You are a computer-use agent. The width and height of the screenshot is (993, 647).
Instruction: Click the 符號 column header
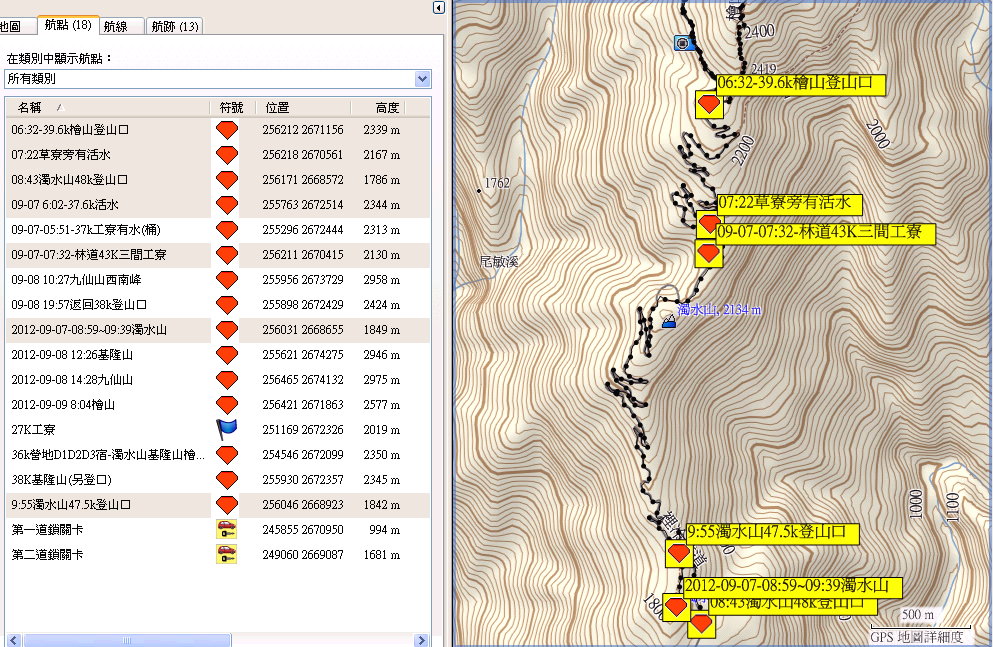[231, 107]
